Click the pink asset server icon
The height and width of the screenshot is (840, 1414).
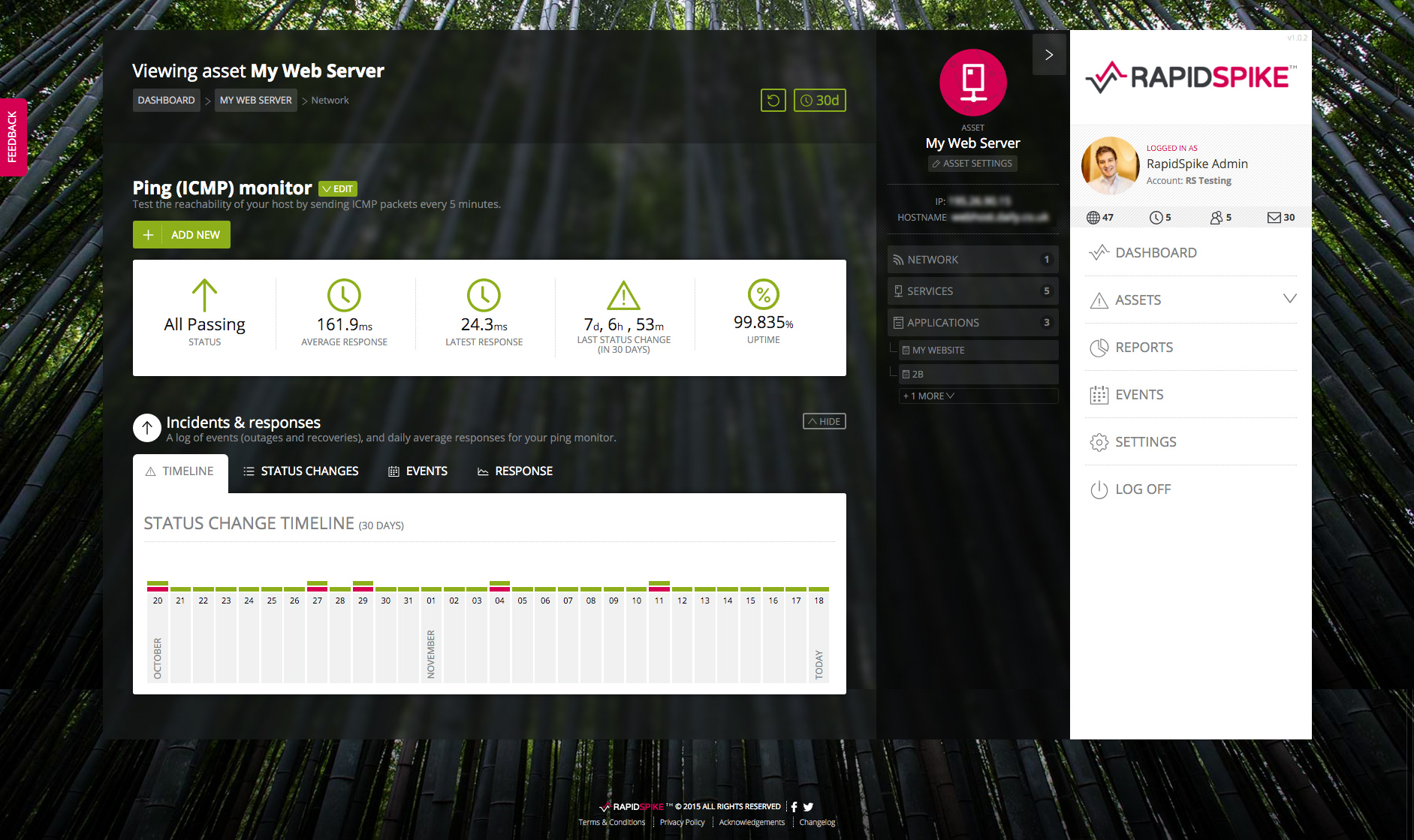[x=973, y=83]
